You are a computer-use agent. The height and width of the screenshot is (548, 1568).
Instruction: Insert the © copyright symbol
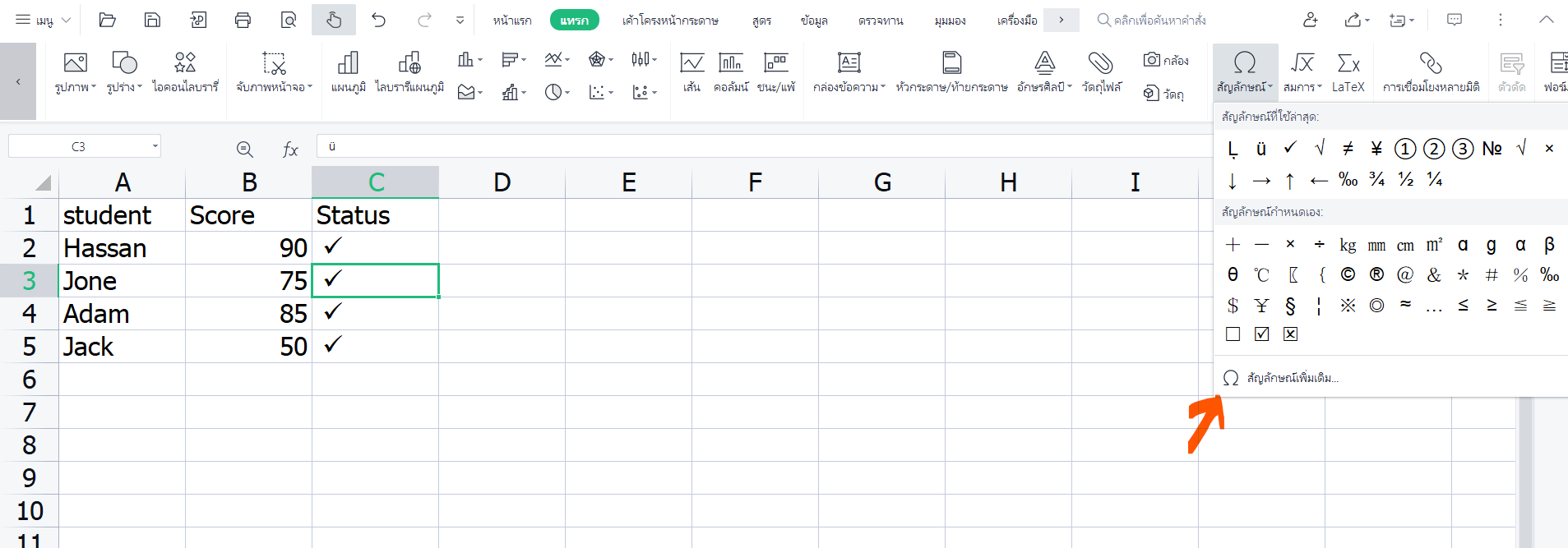pos(1348,274)
